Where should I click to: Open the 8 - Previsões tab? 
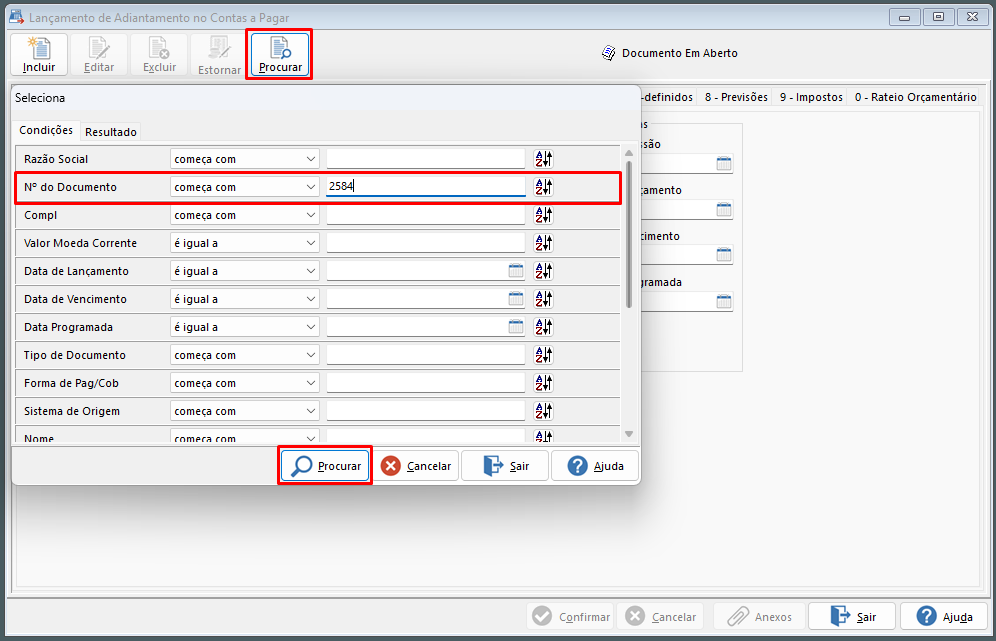pos(736,97)
